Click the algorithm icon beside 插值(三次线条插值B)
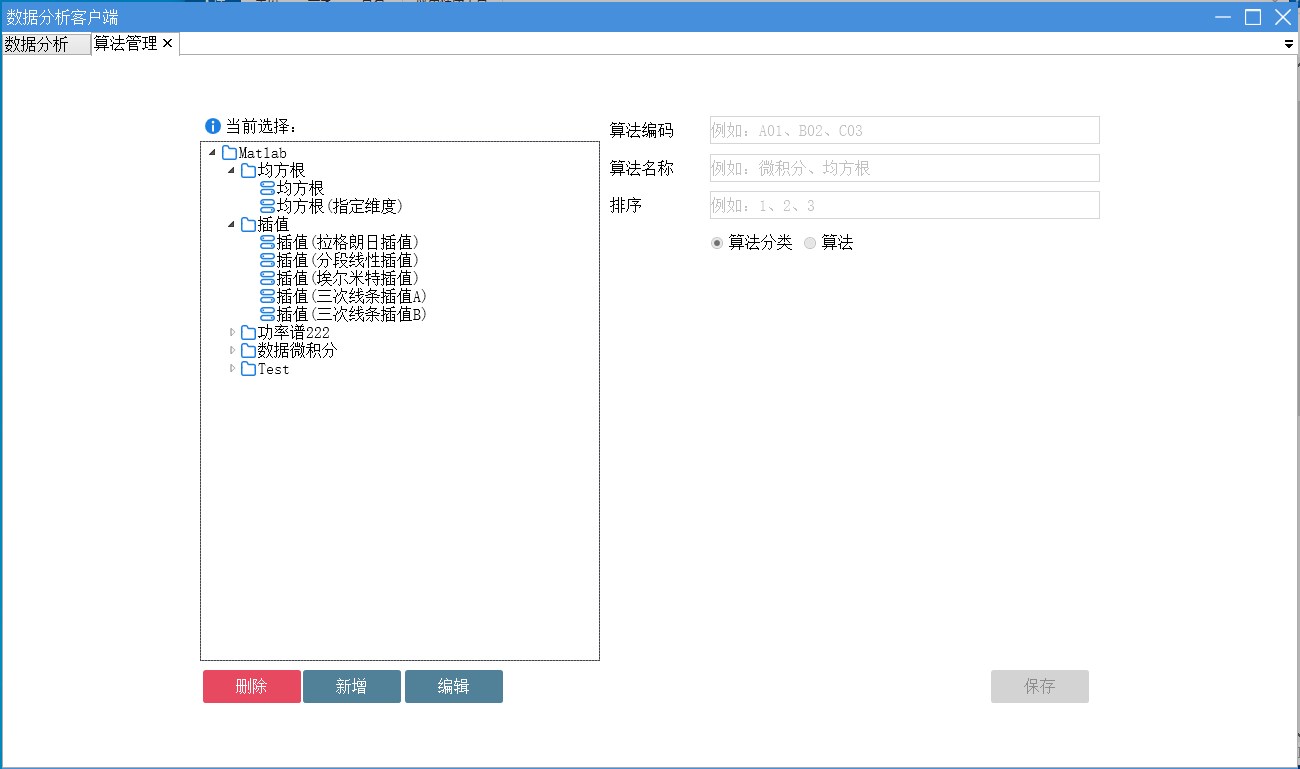This screenshot has width=1300, height=769. coord(267,315)
